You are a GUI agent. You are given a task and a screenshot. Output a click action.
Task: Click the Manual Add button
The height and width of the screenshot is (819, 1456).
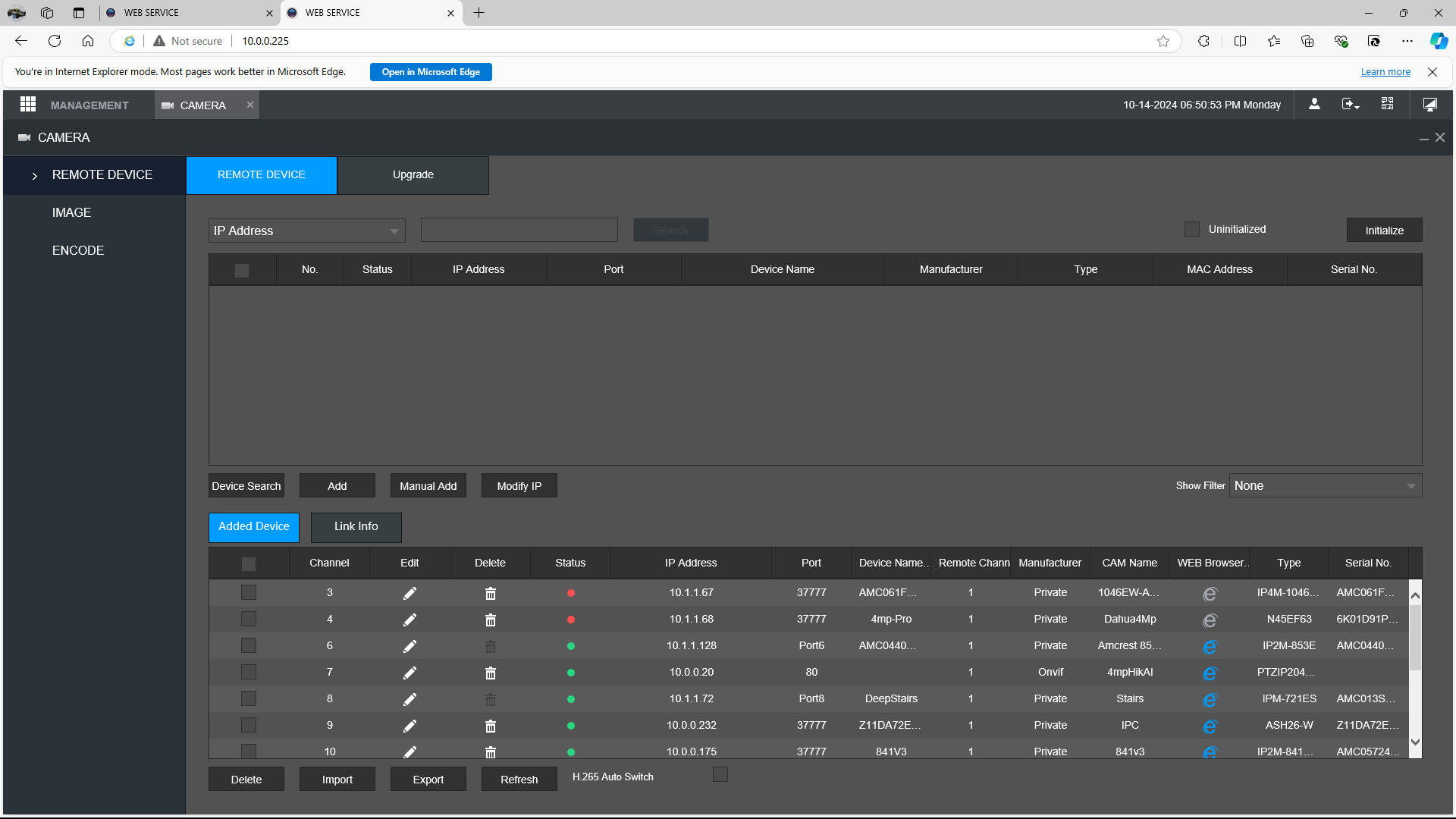[428, 486]
